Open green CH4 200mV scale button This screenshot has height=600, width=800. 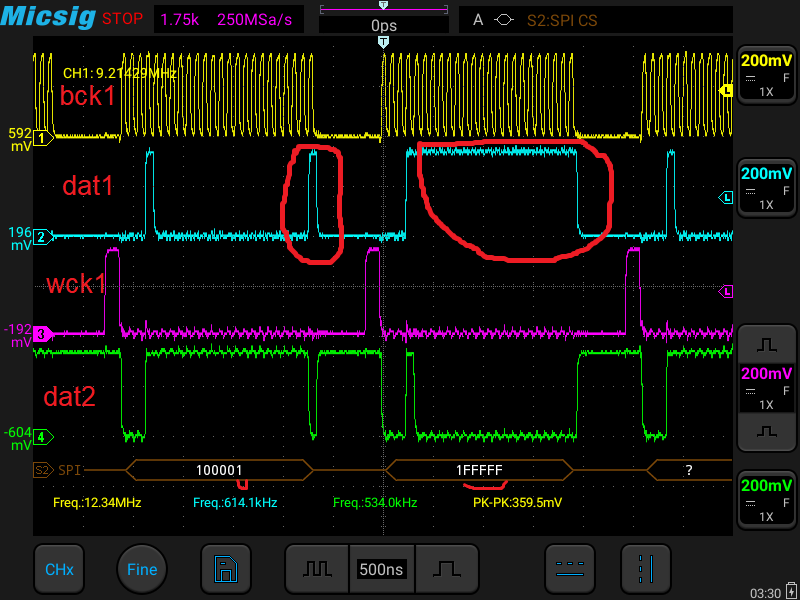(x=767, y=499)
